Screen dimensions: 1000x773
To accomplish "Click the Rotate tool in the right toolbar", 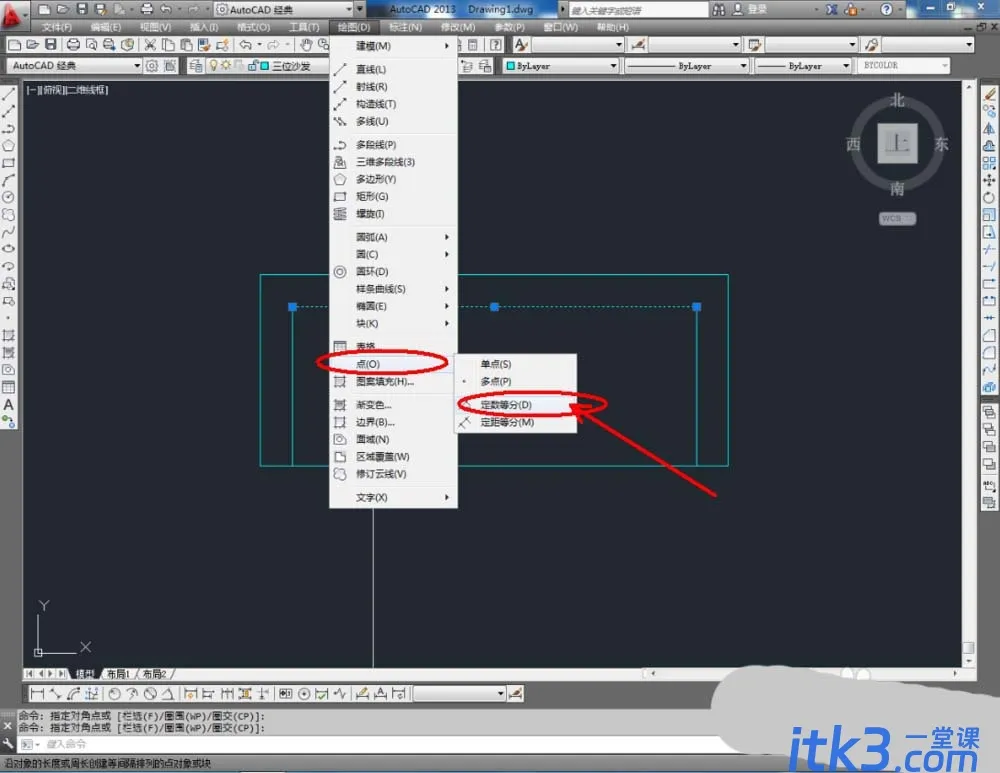I will tap(989, 198).
